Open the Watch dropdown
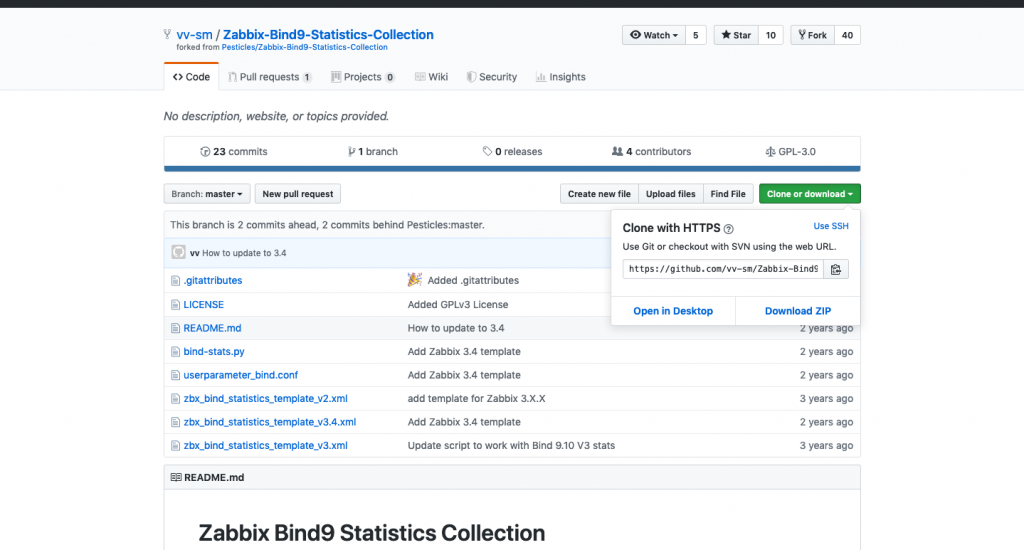This screenshot has width=1024, height=550. click(654, 35)
